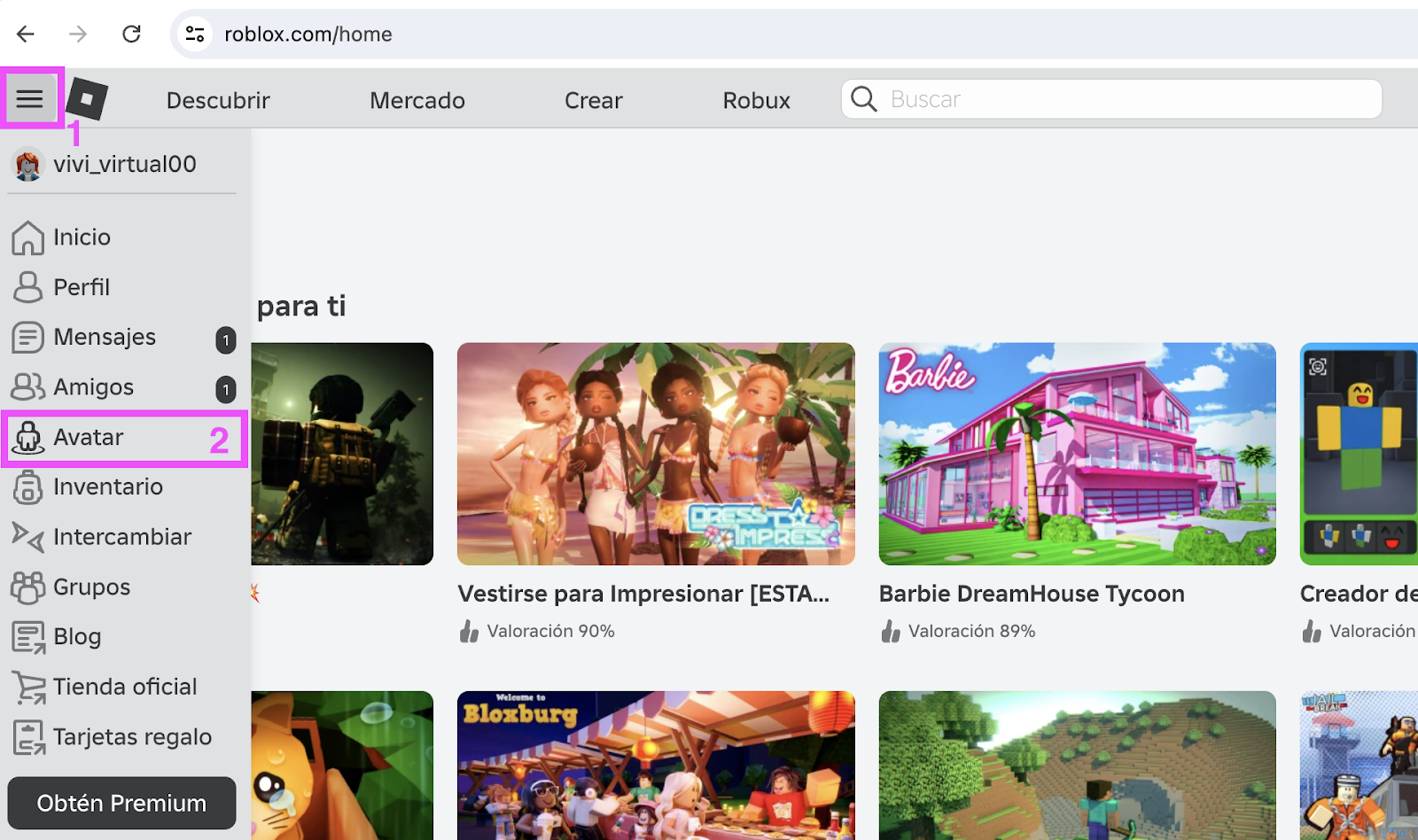Screen dimensions: 1418x840
Task: Click the Blog newspaper icon
Action: [x=27, y=637]
